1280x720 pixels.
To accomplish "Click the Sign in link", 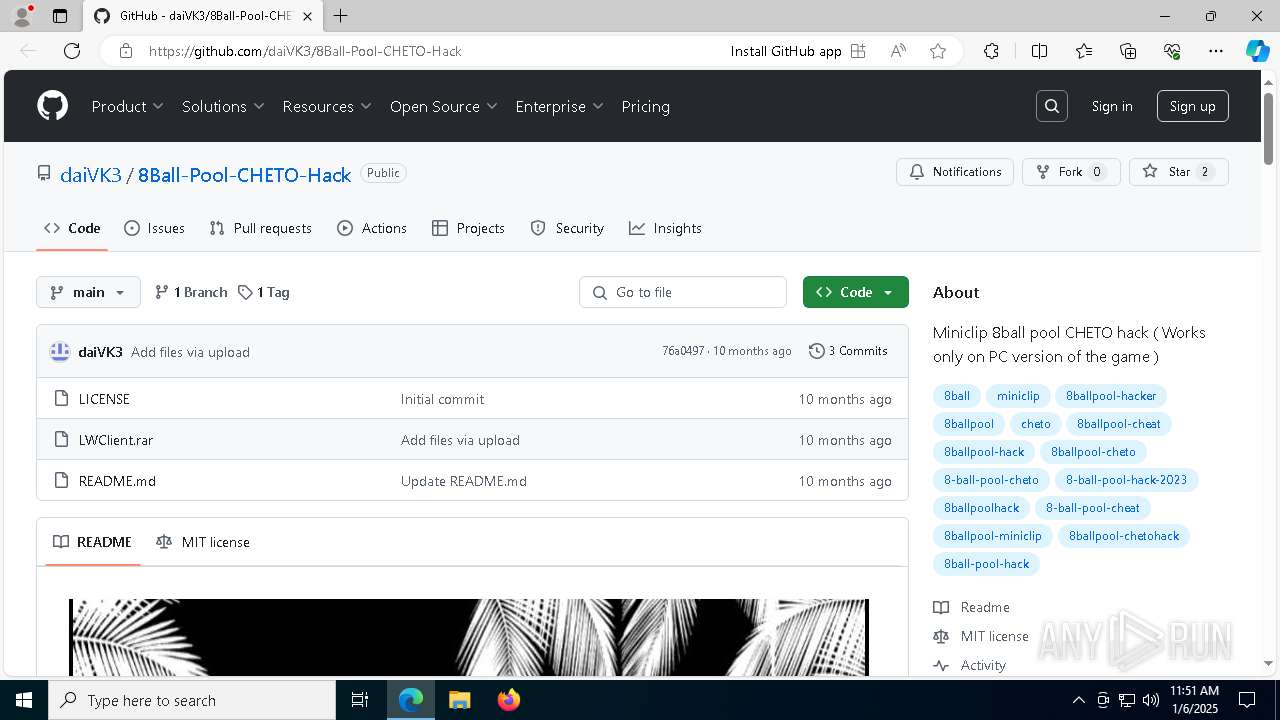I will (1112, 106).
